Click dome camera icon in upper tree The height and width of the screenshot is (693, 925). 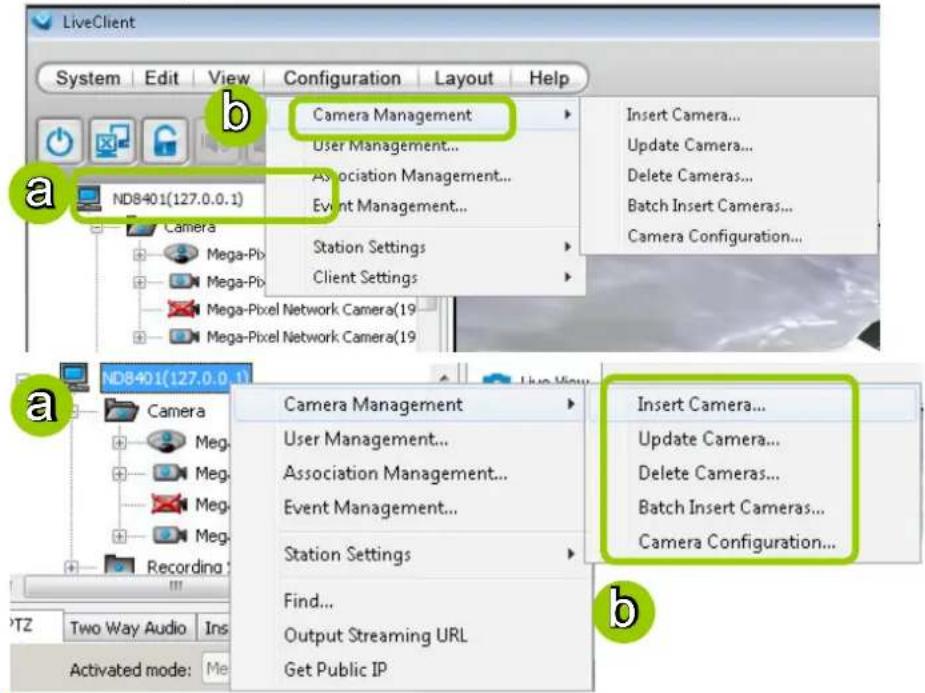[181, 254]
